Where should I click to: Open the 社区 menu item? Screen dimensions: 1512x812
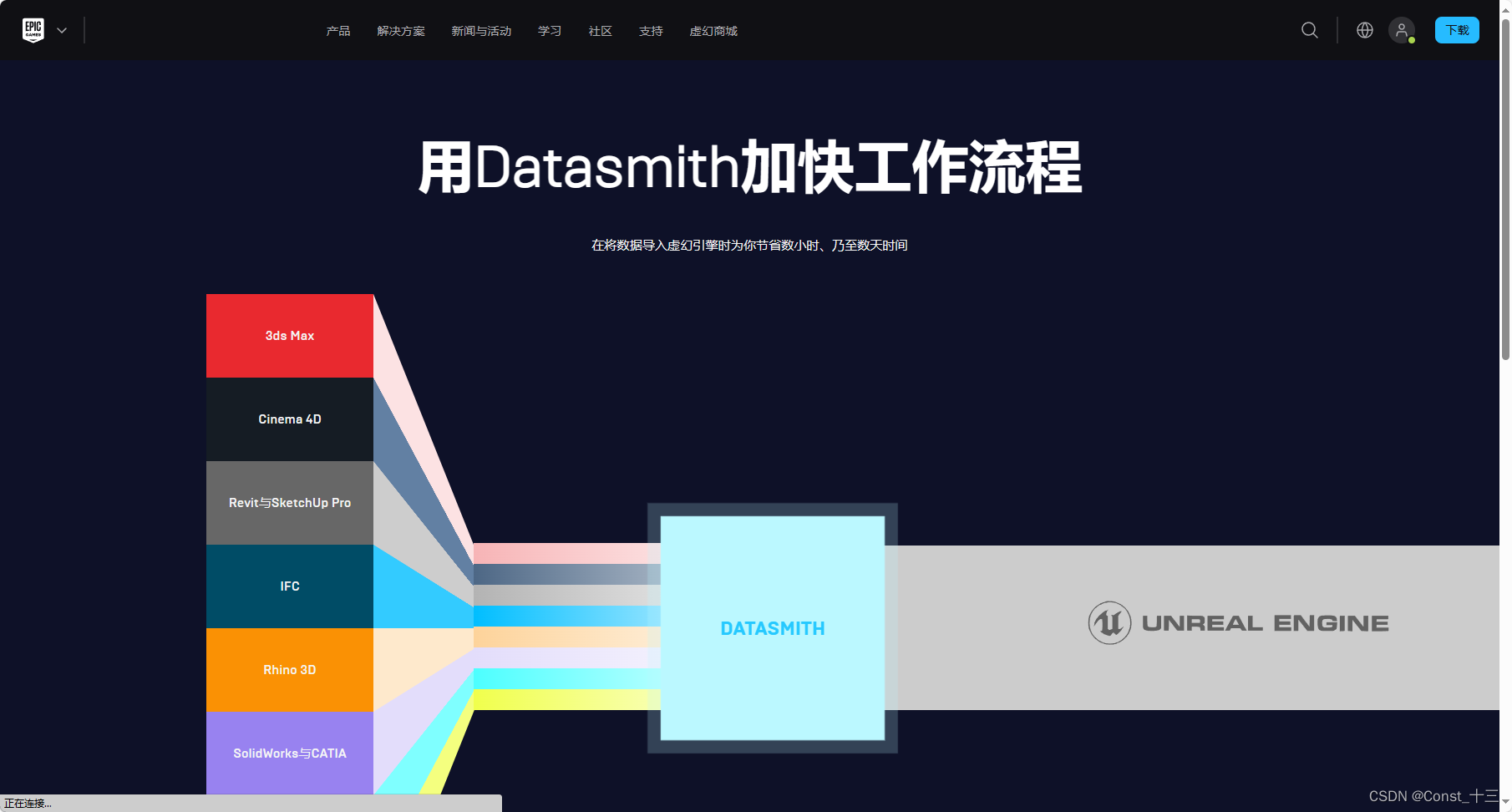coord(599,30)
